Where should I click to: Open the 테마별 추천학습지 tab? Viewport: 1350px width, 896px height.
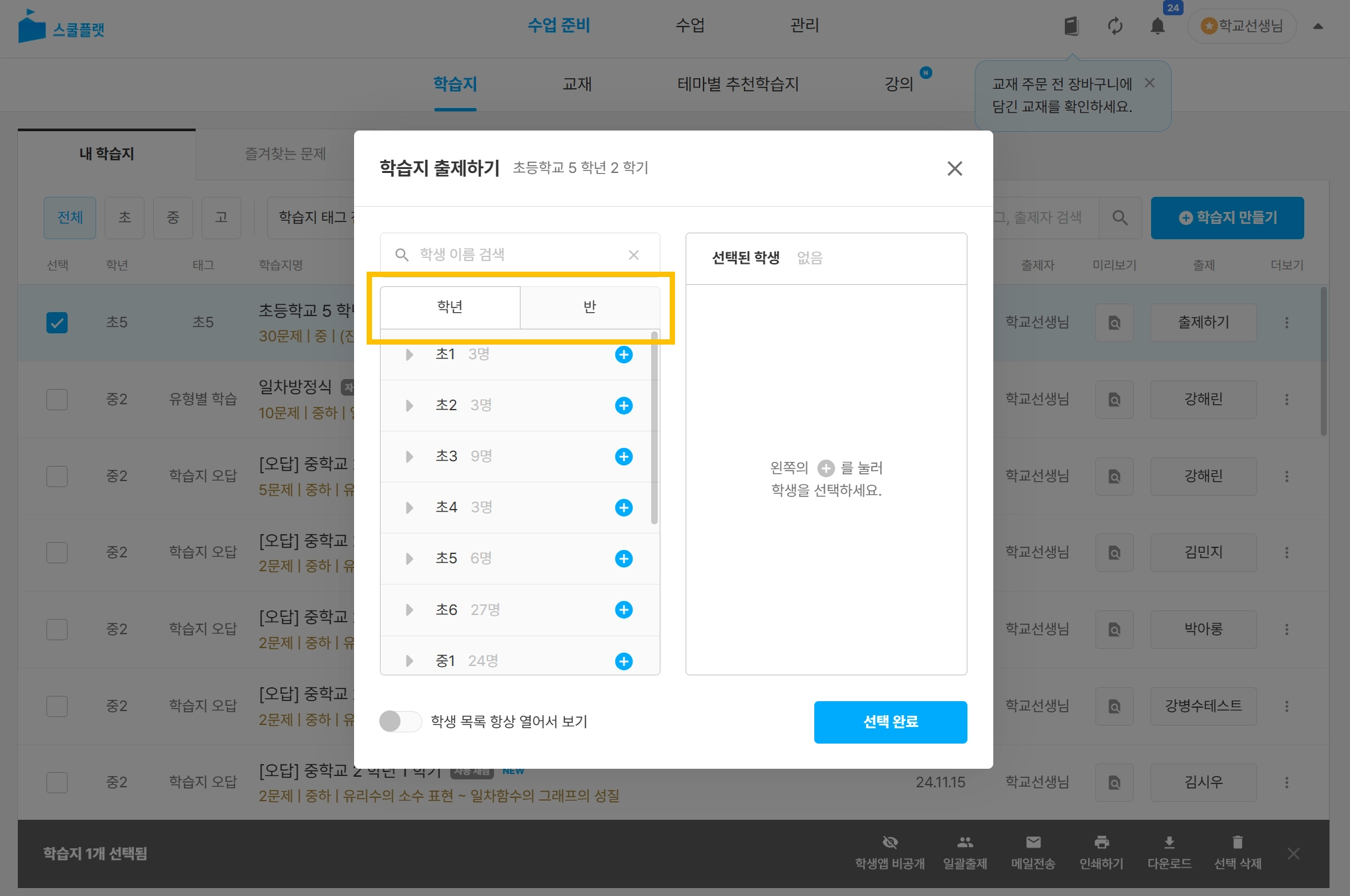point(737,84)
